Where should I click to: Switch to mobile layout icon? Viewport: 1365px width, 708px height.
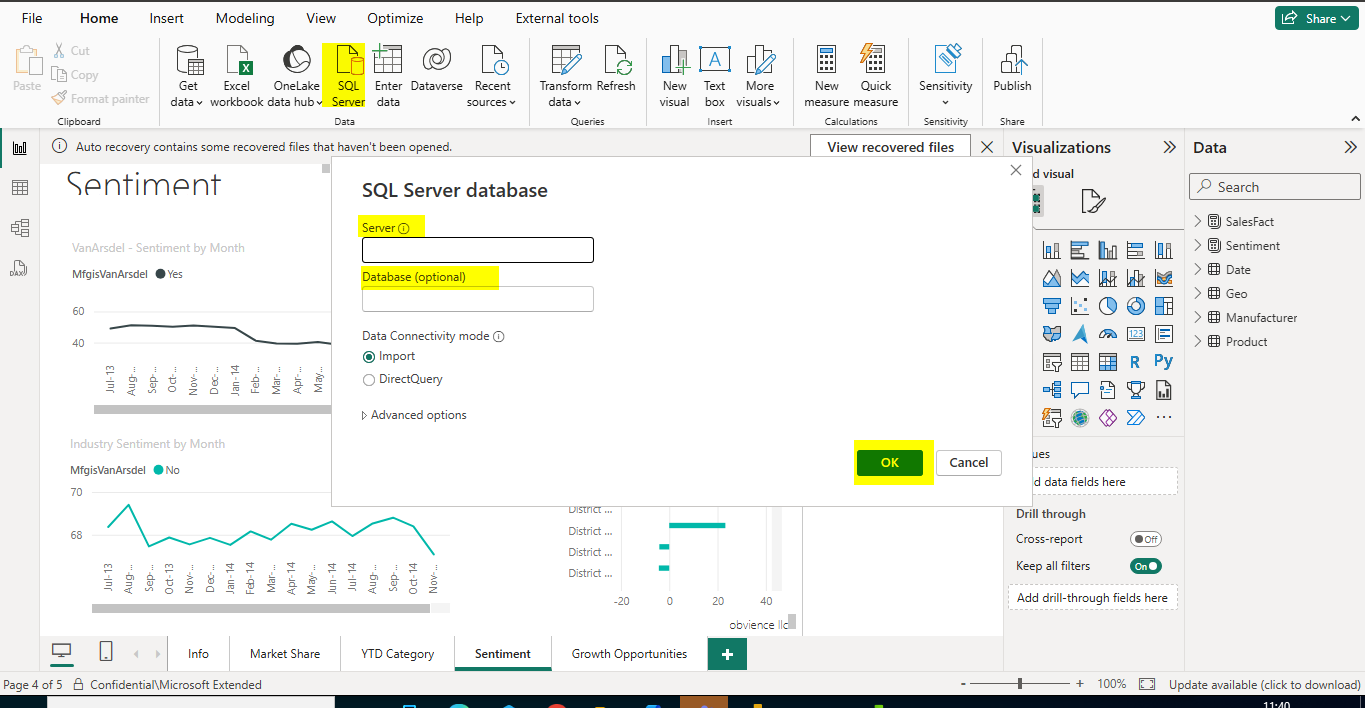(x=106, y=652)
